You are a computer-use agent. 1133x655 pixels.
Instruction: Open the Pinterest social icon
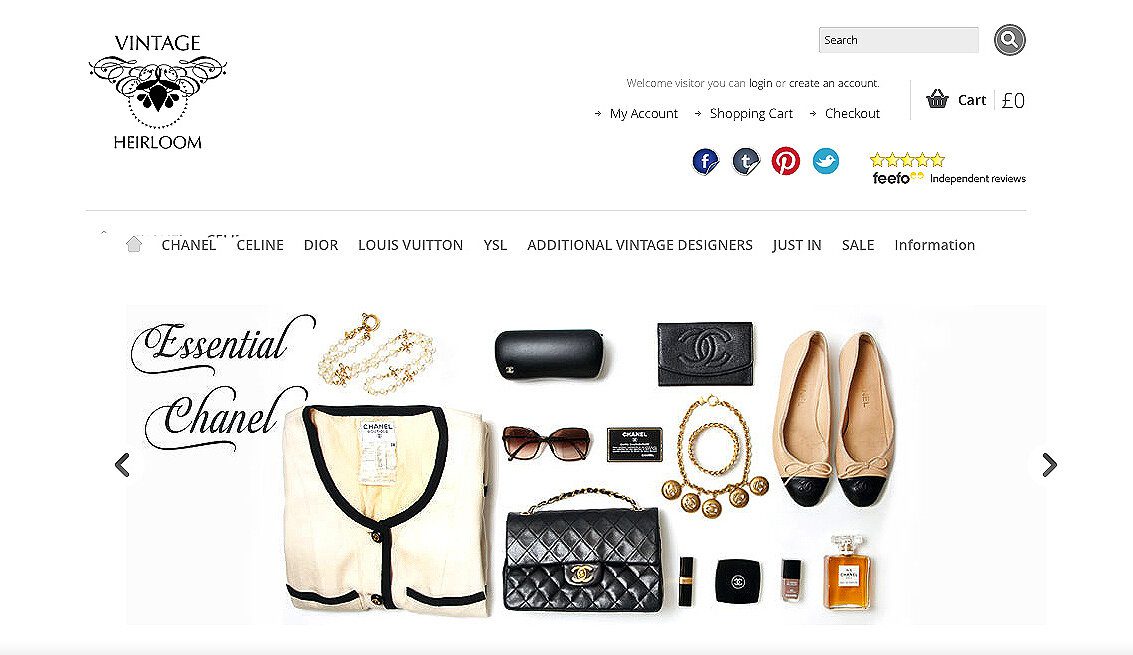[x=785, y=161]
